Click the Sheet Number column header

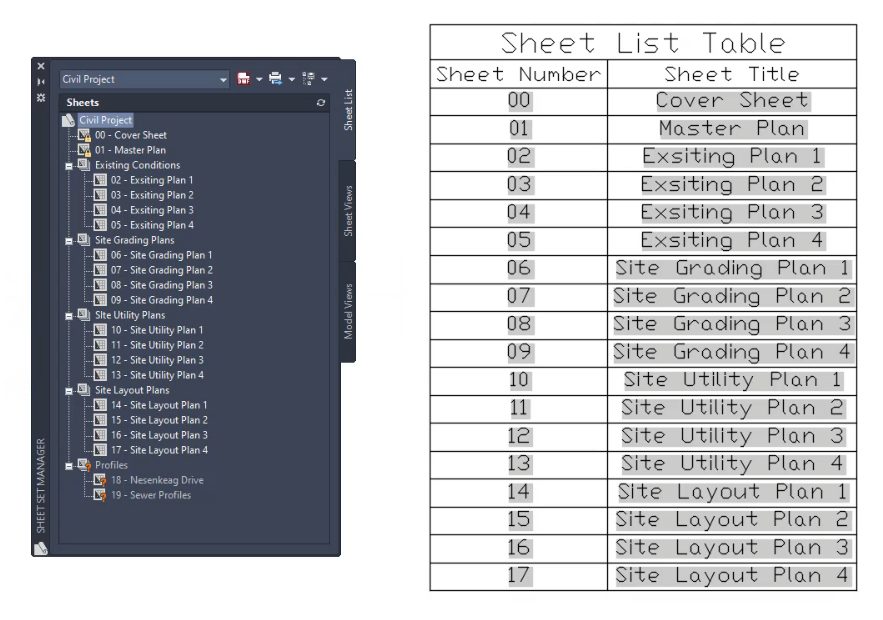click(x=519, y=74)
